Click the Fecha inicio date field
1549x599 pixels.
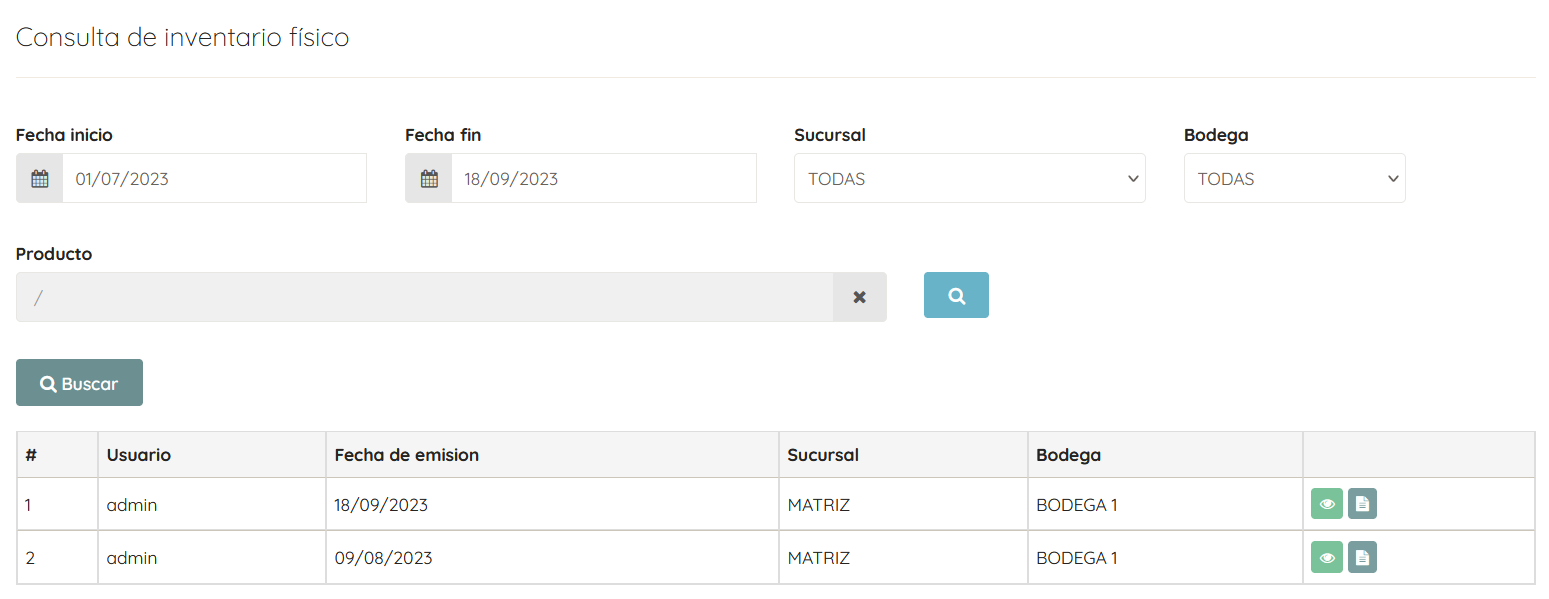[x=214, y=179]
